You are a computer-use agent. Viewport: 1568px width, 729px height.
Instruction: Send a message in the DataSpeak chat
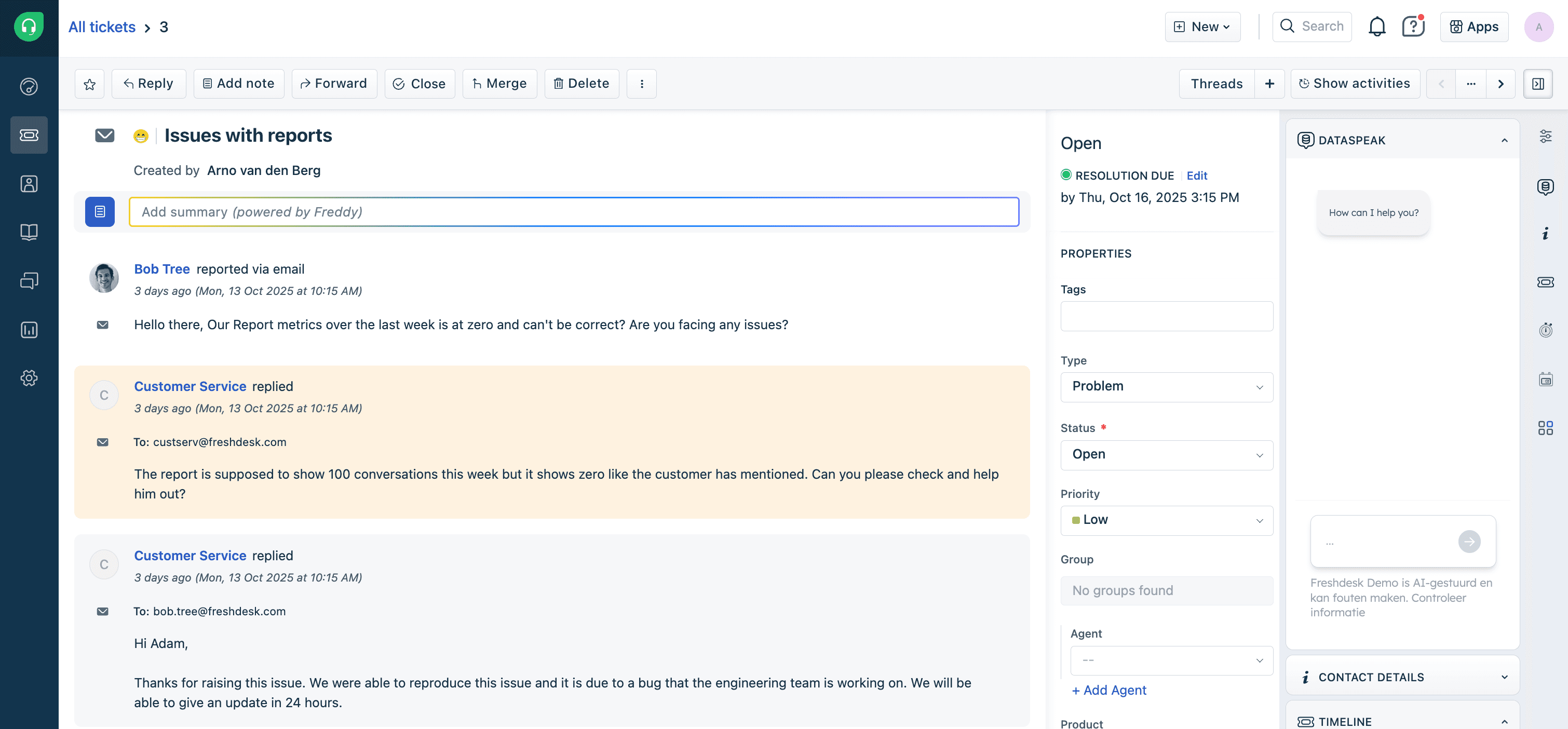[x=1469, y=541]
